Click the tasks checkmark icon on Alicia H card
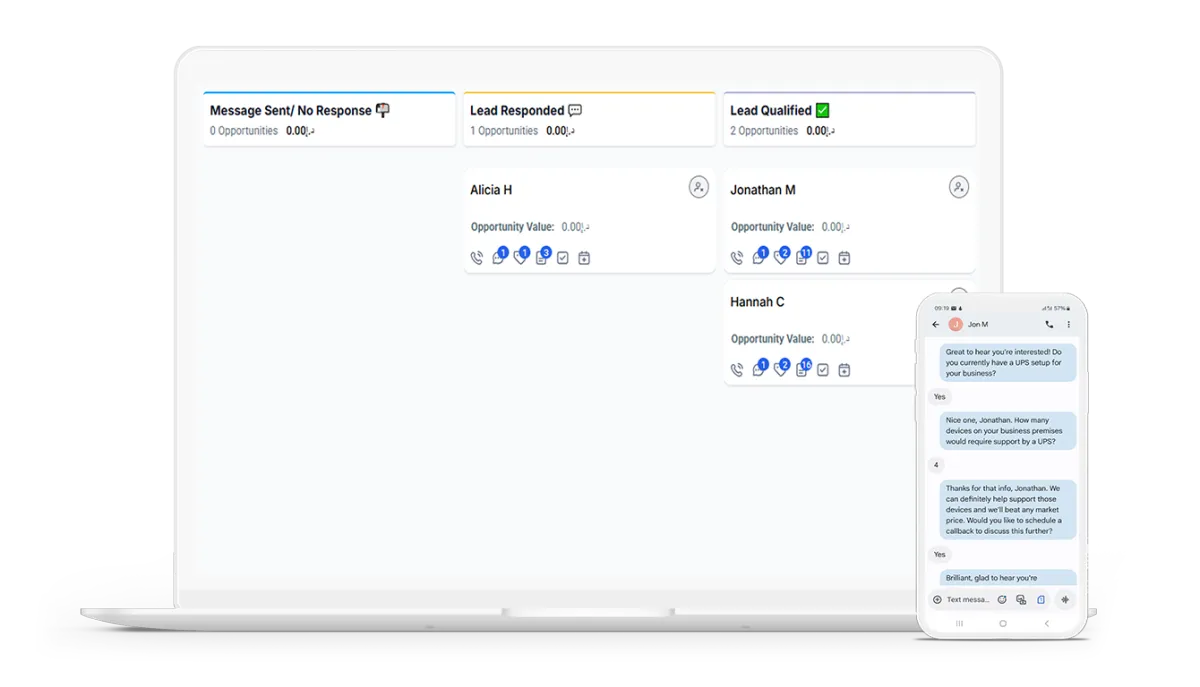This screenshot has width=1200, height=687. tap(563, 258)
